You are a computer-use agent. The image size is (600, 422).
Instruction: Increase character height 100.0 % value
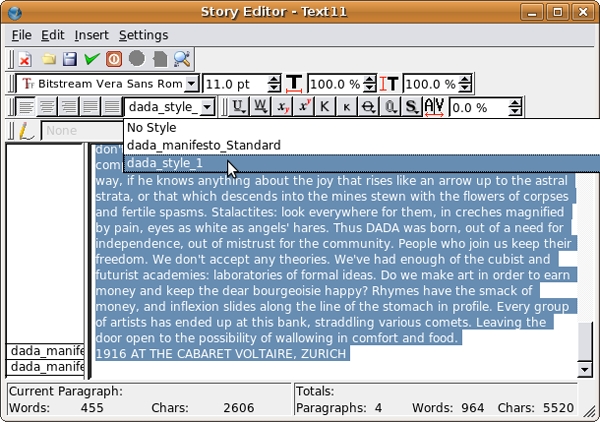tap(465, 80)
